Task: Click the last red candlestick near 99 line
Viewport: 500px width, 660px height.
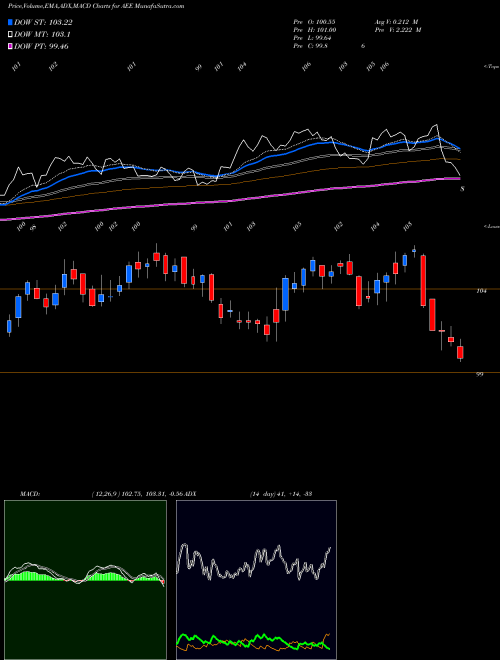Action: [x=460, y=352]
